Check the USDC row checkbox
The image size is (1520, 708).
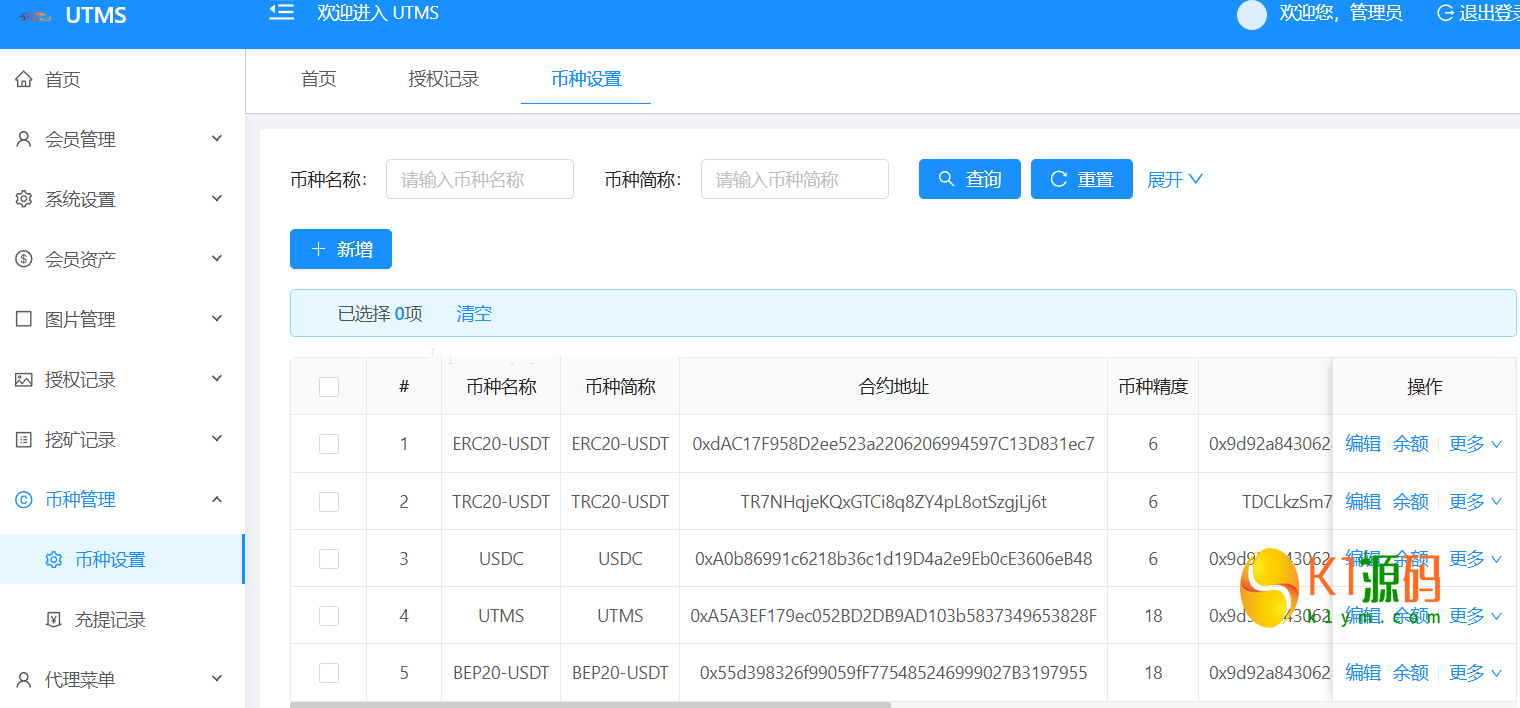point(329,559)
